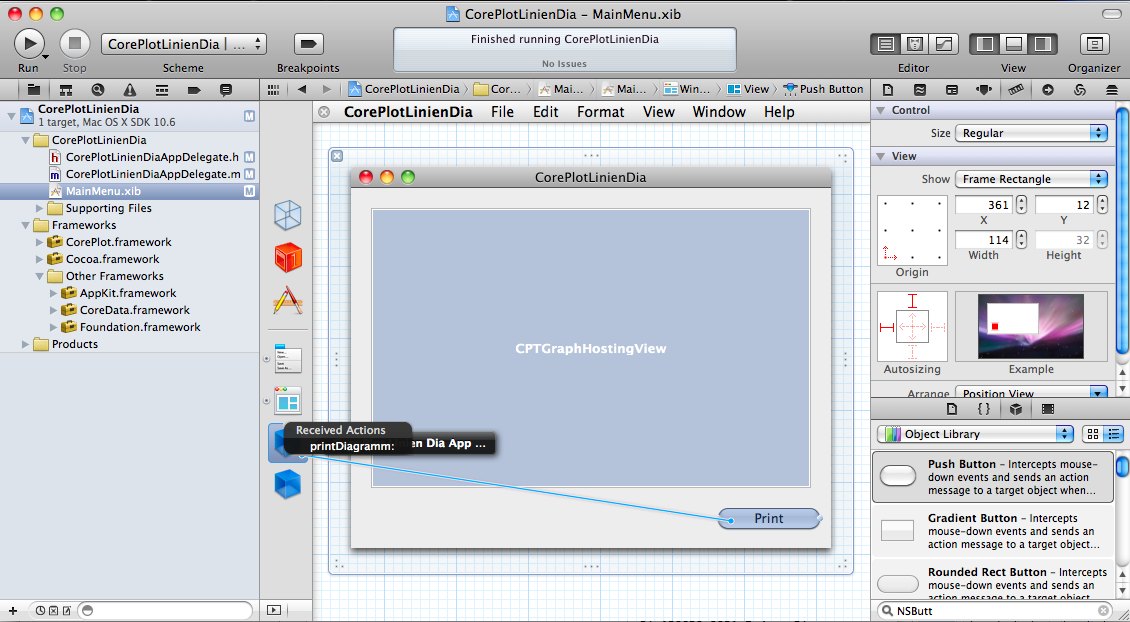Image resolution: width=1130 pixels, height=622 pixels.
Task: Open the CorePlotLinienDia Scheme dropdown
Action: [184, 44]
